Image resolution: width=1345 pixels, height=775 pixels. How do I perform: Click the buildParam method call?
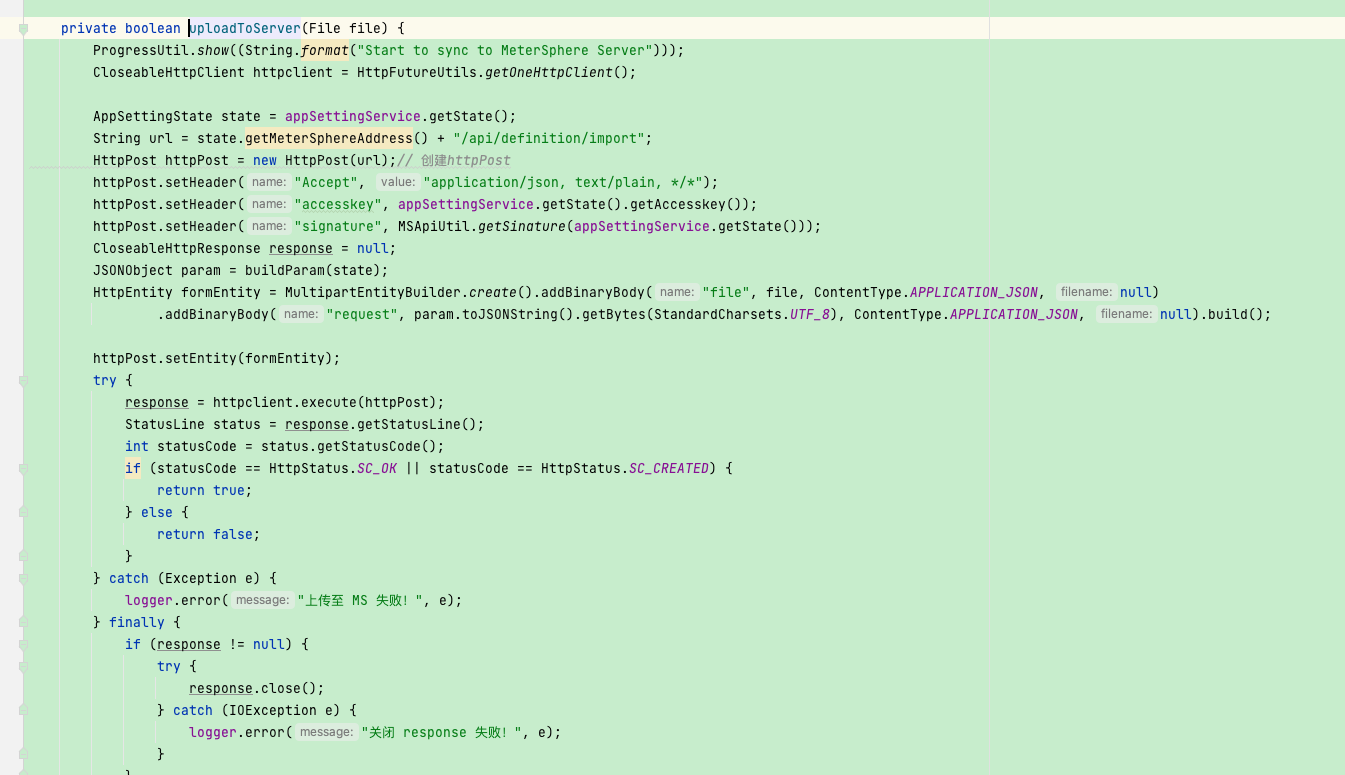click(285, 270)
